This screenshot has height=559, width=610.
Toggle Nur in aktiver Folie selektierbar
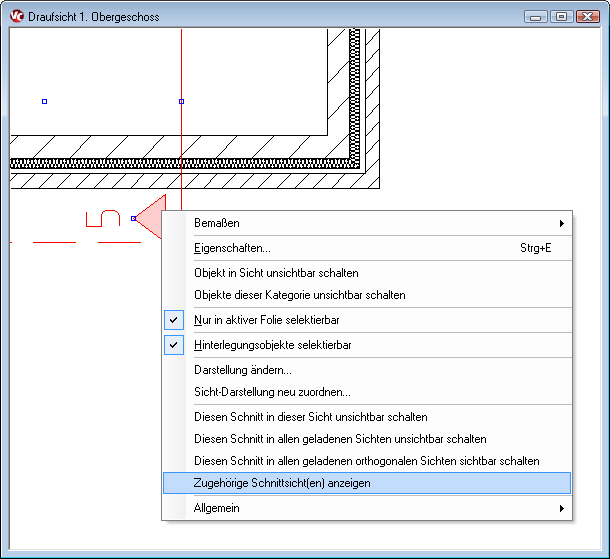coord(367,320)
